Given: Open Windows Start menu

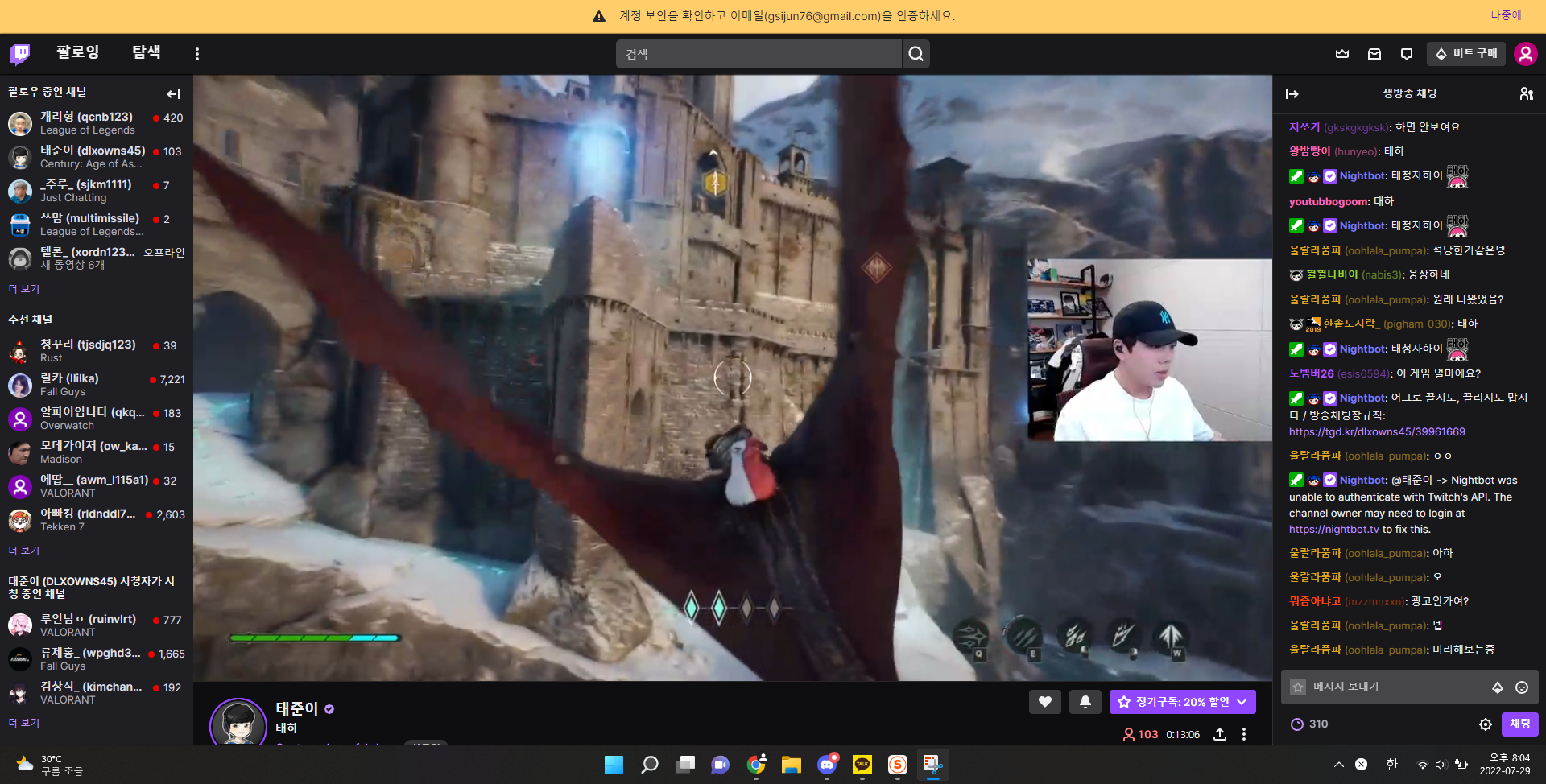Looking at the screenshot, I should click(x=614, y=765).
